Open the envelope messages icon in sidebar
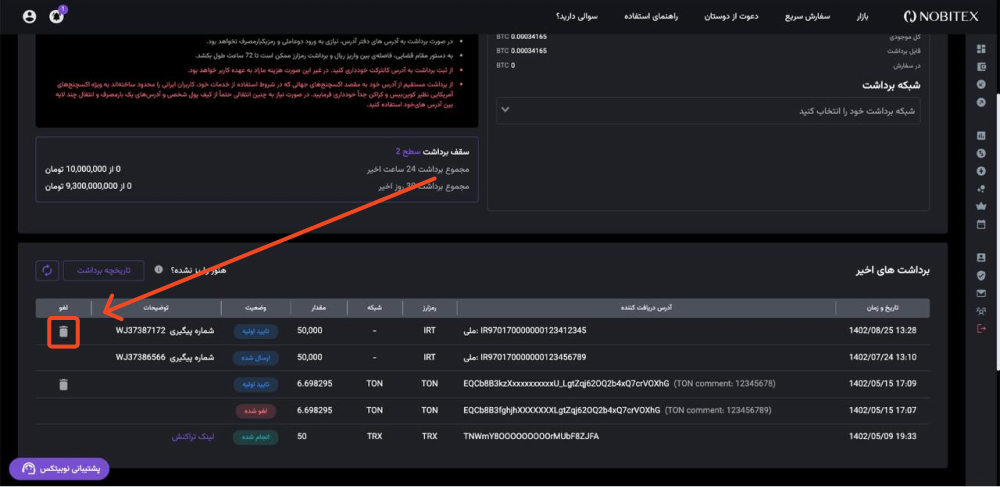Viewport: 1000px width, 487px height. [981, 293]
